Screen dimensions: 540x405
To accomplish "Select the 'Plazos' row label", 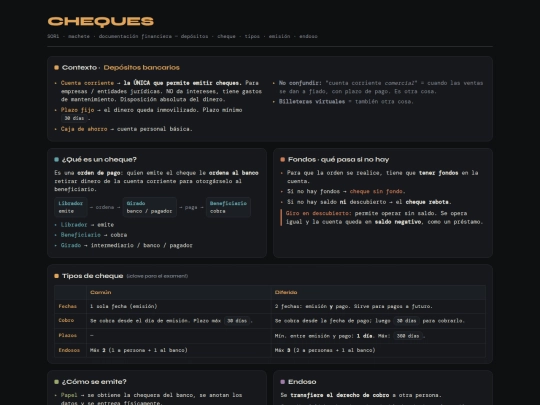I will (68, 335).
